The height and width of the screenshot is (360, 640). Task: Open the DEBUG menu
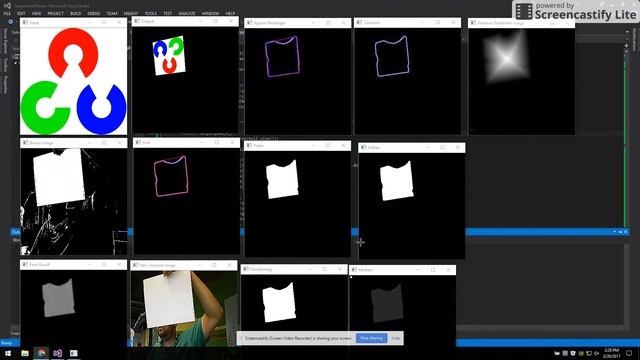tap(93, 13)
